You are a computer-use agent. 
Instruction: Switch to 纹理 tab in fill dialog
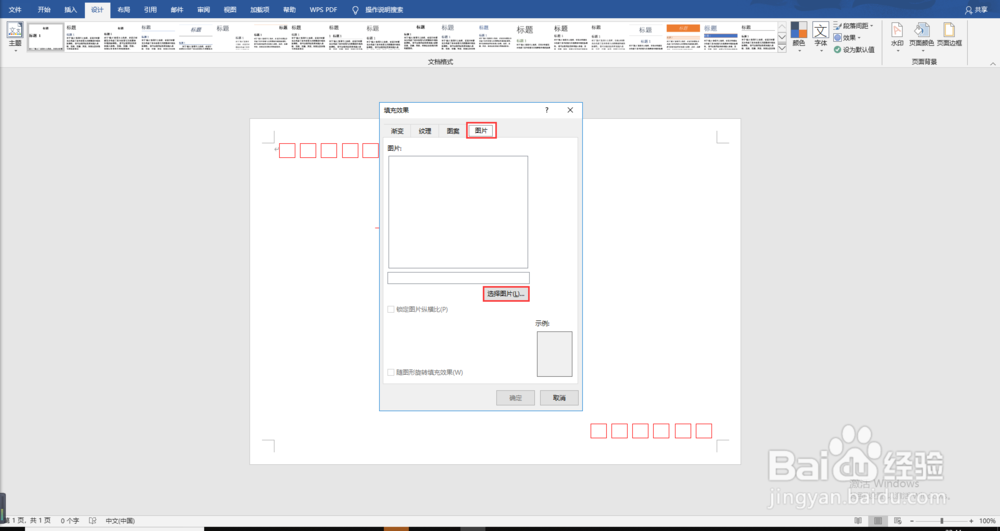point(425,131)
